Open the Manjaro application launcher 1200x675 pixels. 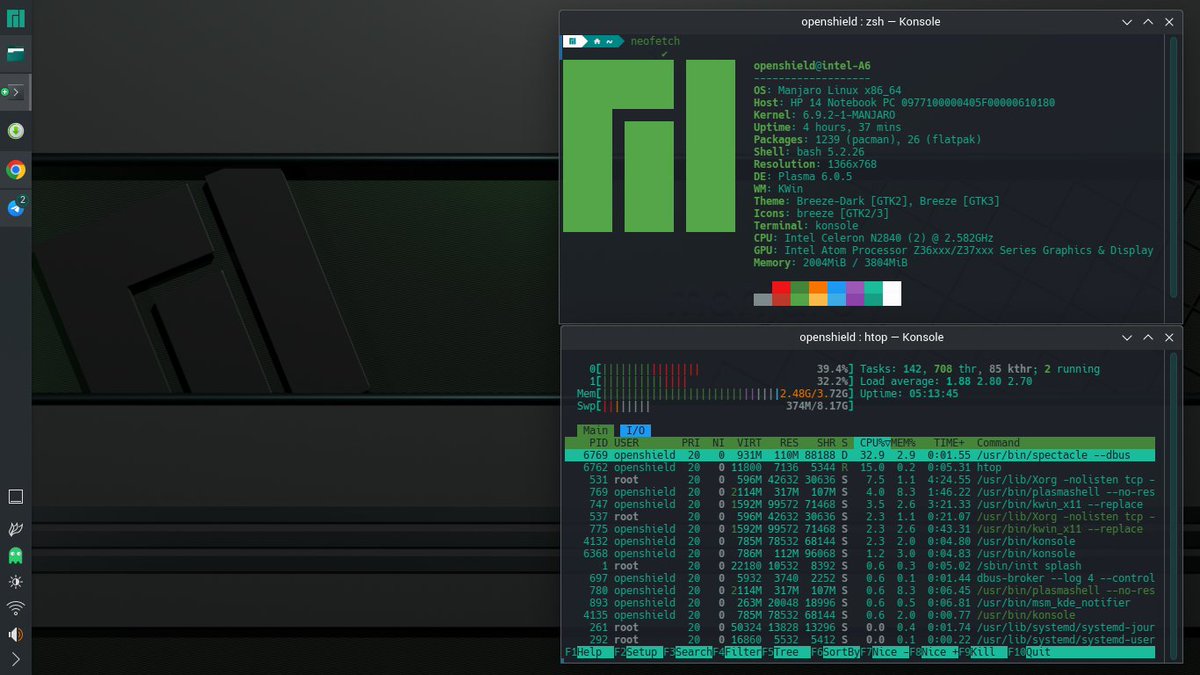pyautogui.click(x=16, y=17)
